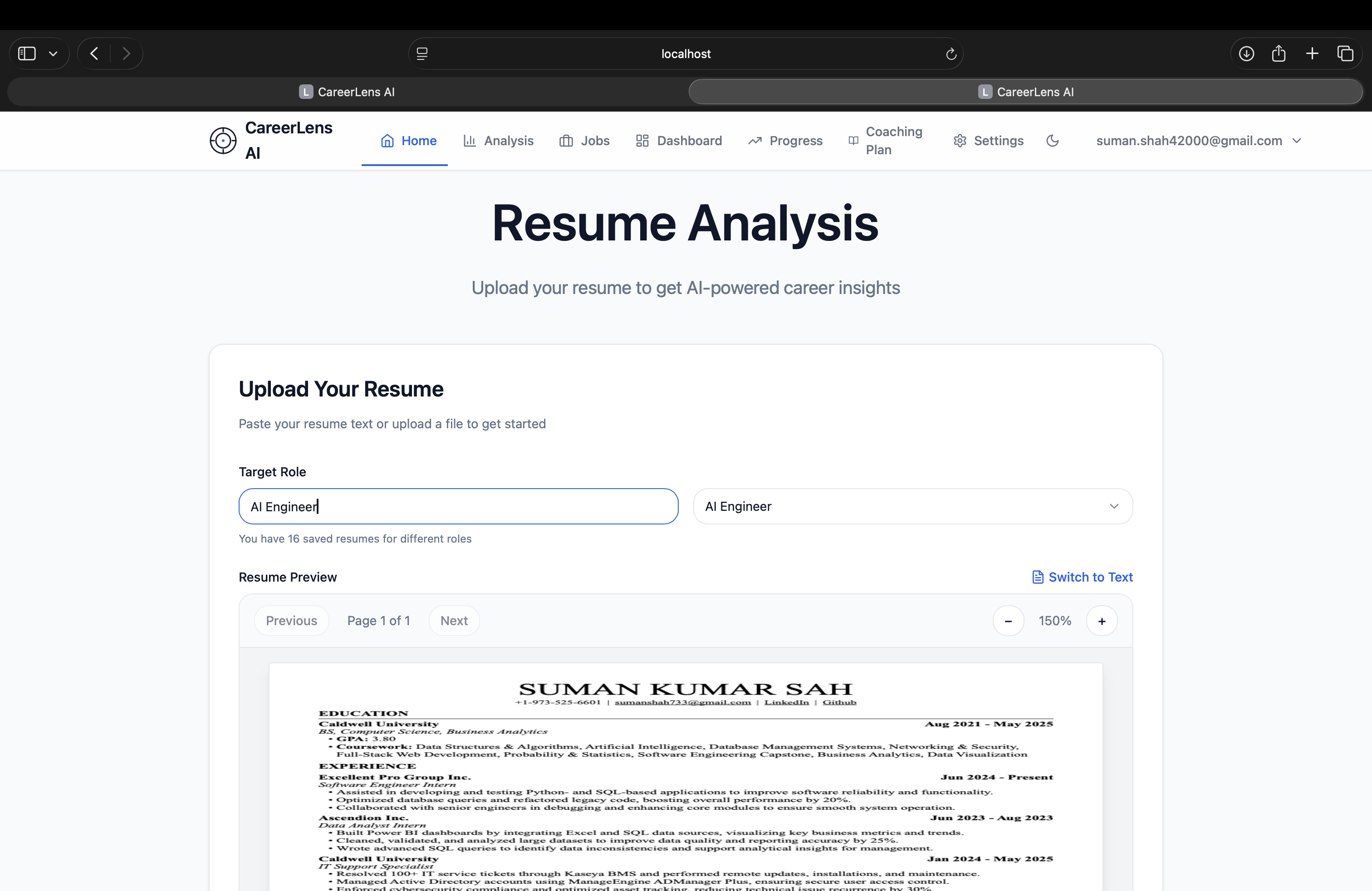The image size is (1372, 891).
Task: Zoom in the resume preview with the plus button
Action: (x=1101, y=621)
